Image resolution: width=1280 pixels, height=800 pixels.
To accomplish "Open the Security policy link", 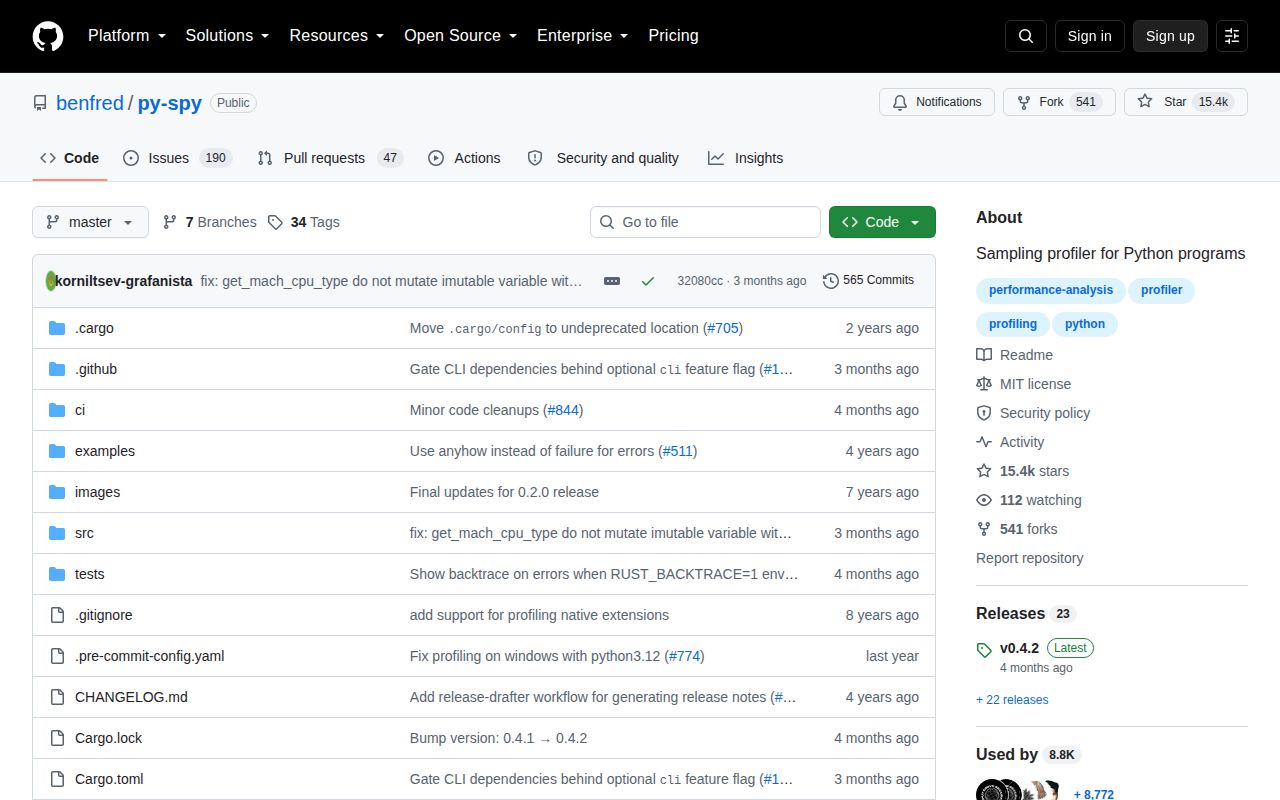I will 1033,413.
